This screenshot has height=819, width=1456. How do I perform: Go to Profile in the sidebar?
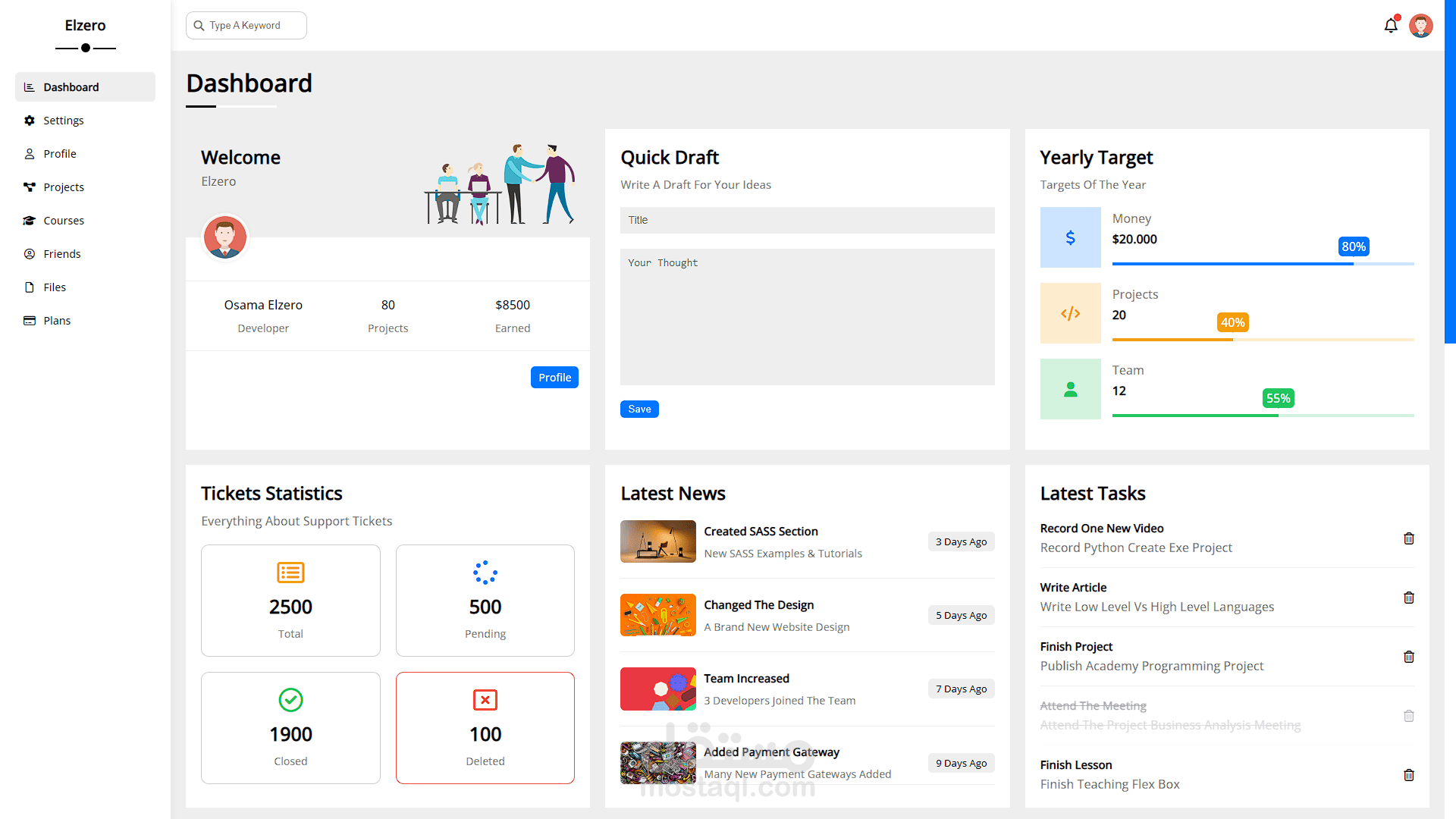point(85,154)
